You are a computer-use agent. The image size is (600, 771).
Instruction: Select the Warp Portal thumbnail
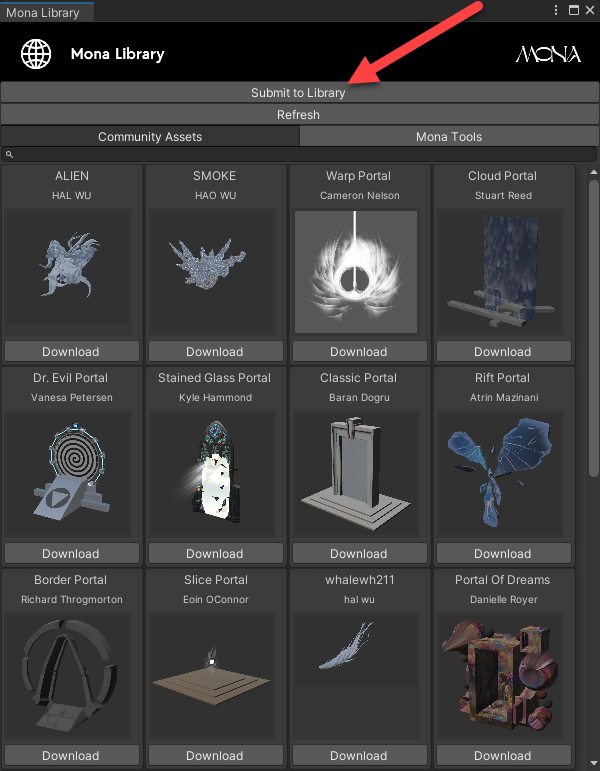pos(356,272)
